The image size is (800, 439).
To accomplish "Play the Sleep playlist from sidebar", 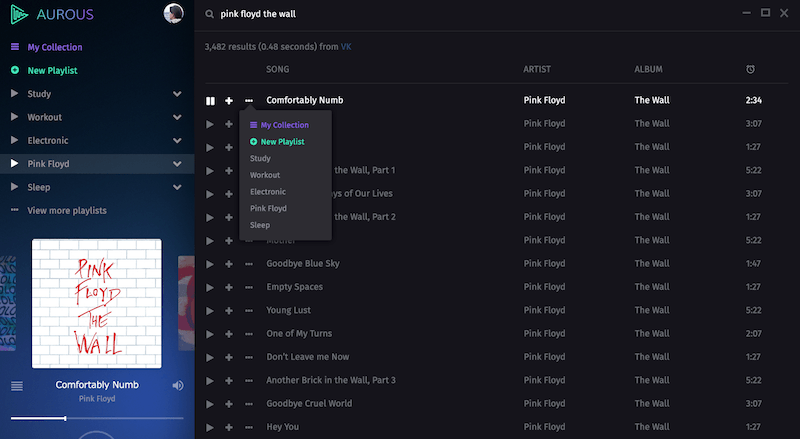I will [15, 187].
